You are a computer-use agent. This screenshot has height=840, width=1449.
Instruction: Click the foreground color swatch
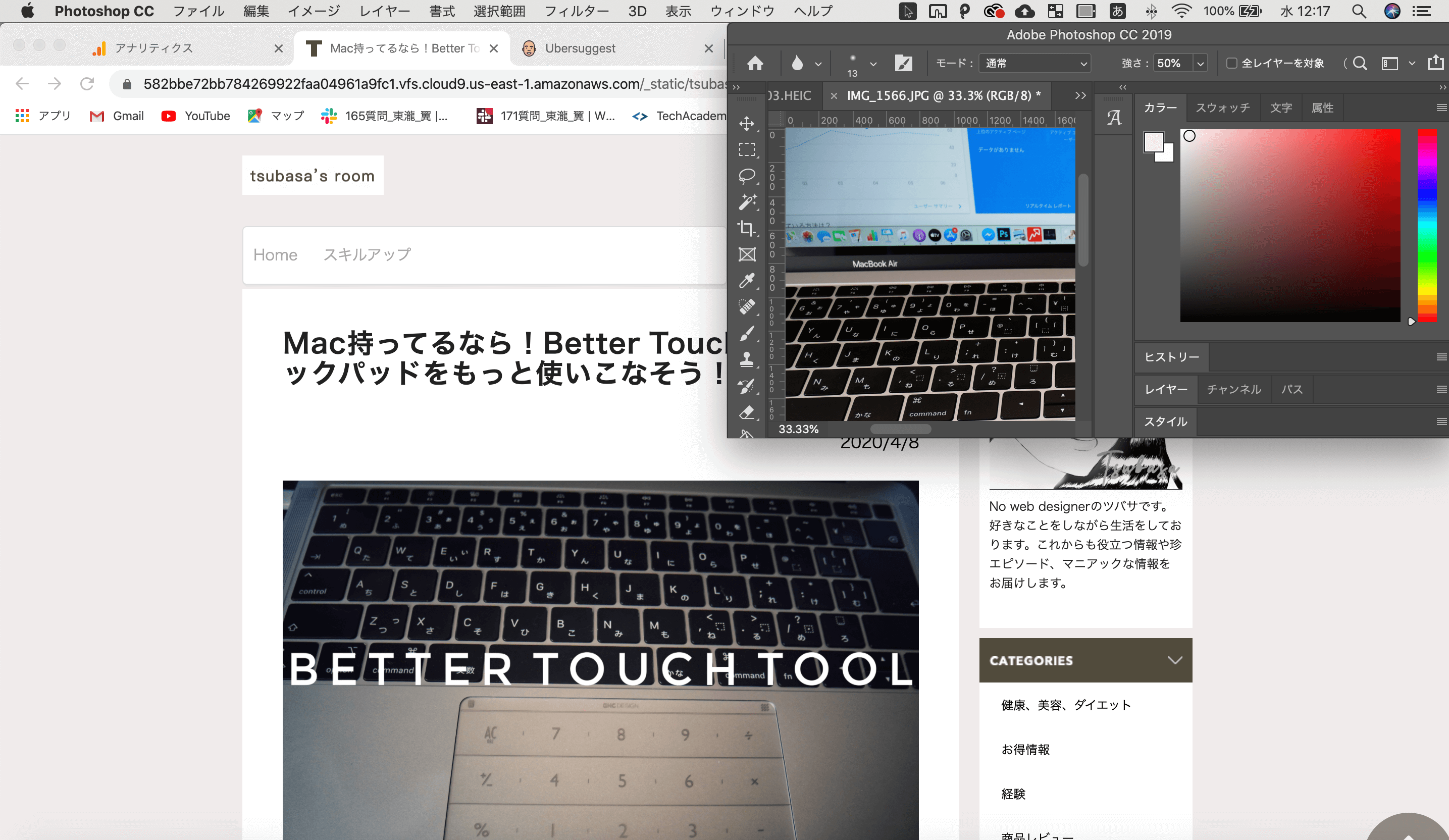1153,142
